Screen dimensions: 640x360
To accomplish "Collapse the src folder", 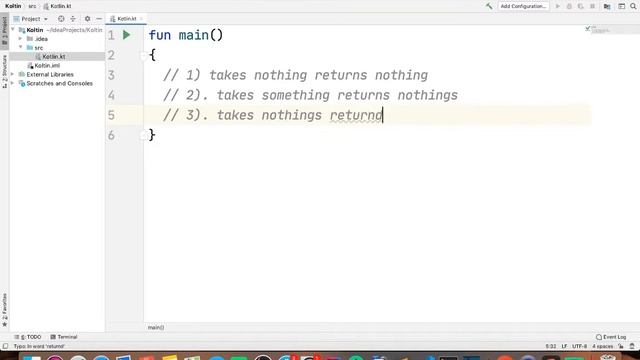I will 20,48.
